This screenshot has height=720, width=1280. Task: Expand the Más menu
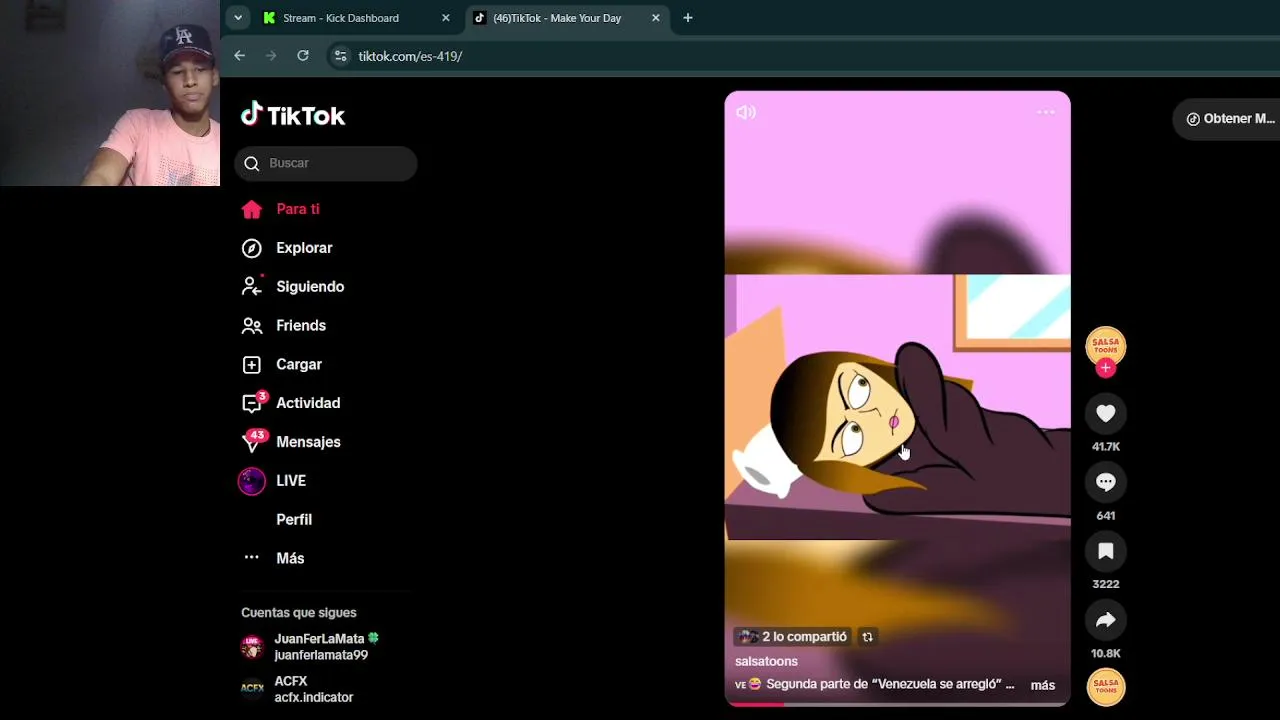click(x=290, y=558)
